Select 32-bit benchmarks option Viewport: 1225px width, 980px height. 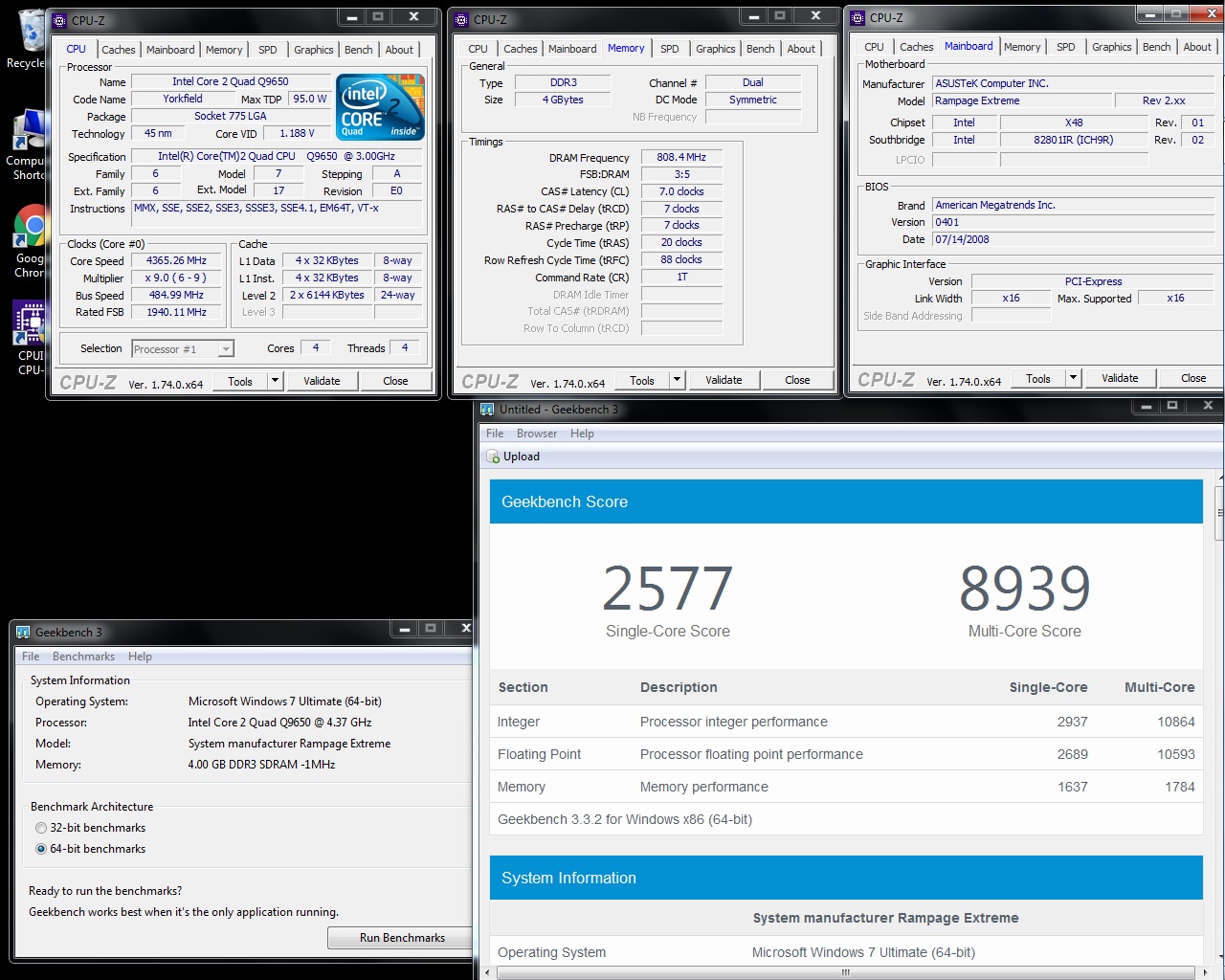(40, 828)
